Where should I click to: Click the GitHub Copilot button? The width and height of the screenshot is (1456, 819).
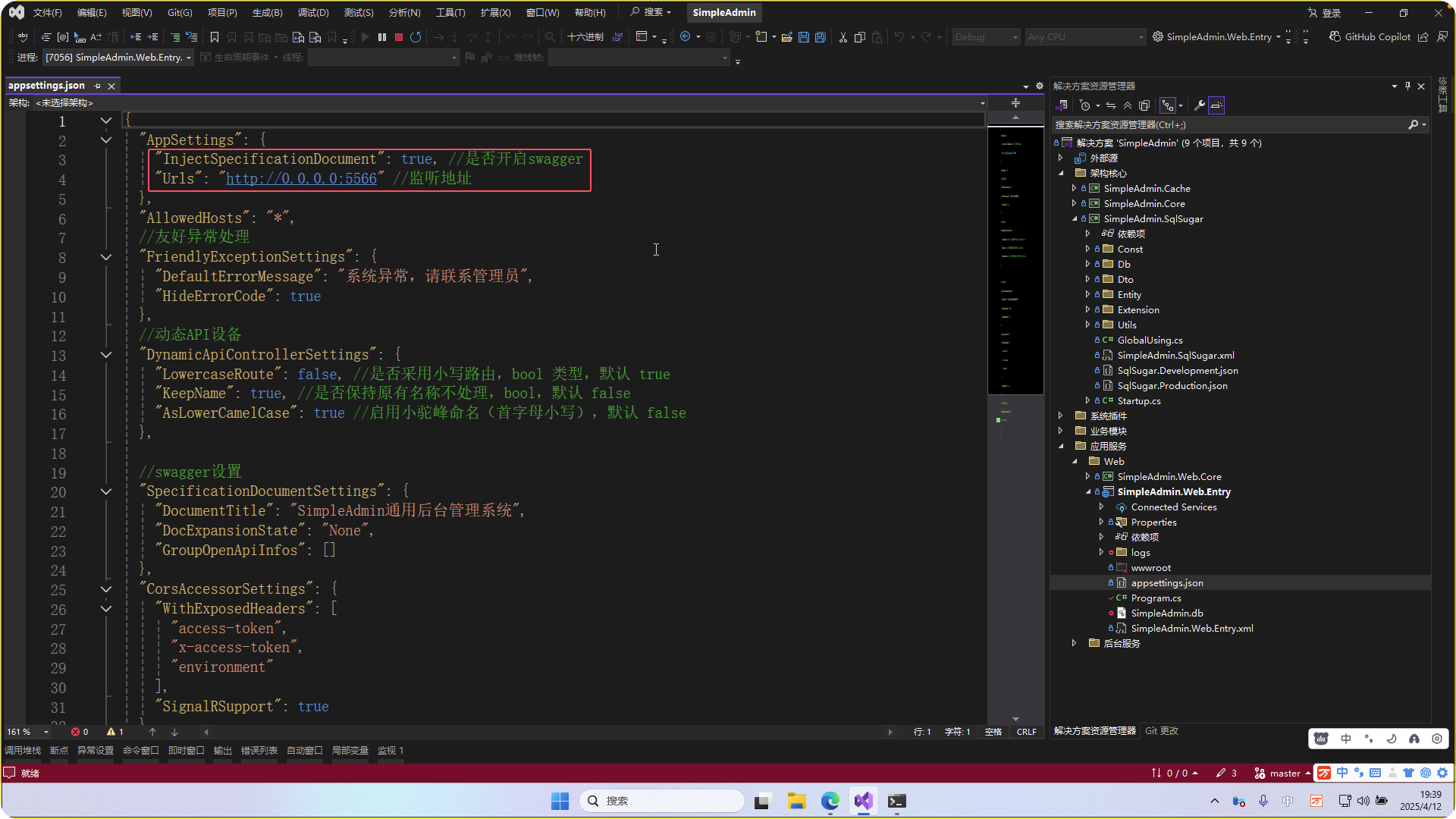[x=1370, y=36]
